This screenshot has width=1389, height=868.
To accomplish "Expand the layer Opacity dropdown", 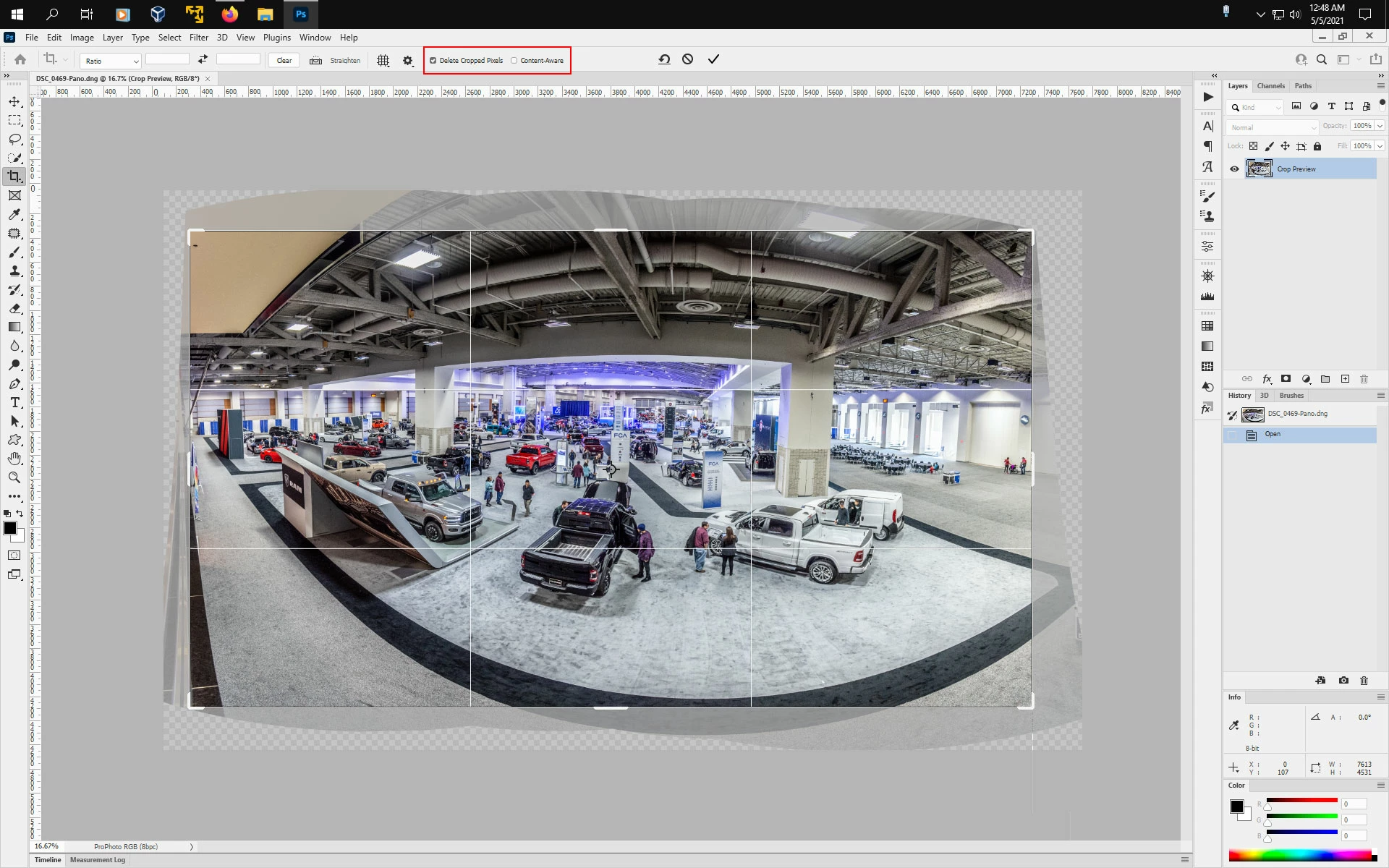I will [1380, 126].
